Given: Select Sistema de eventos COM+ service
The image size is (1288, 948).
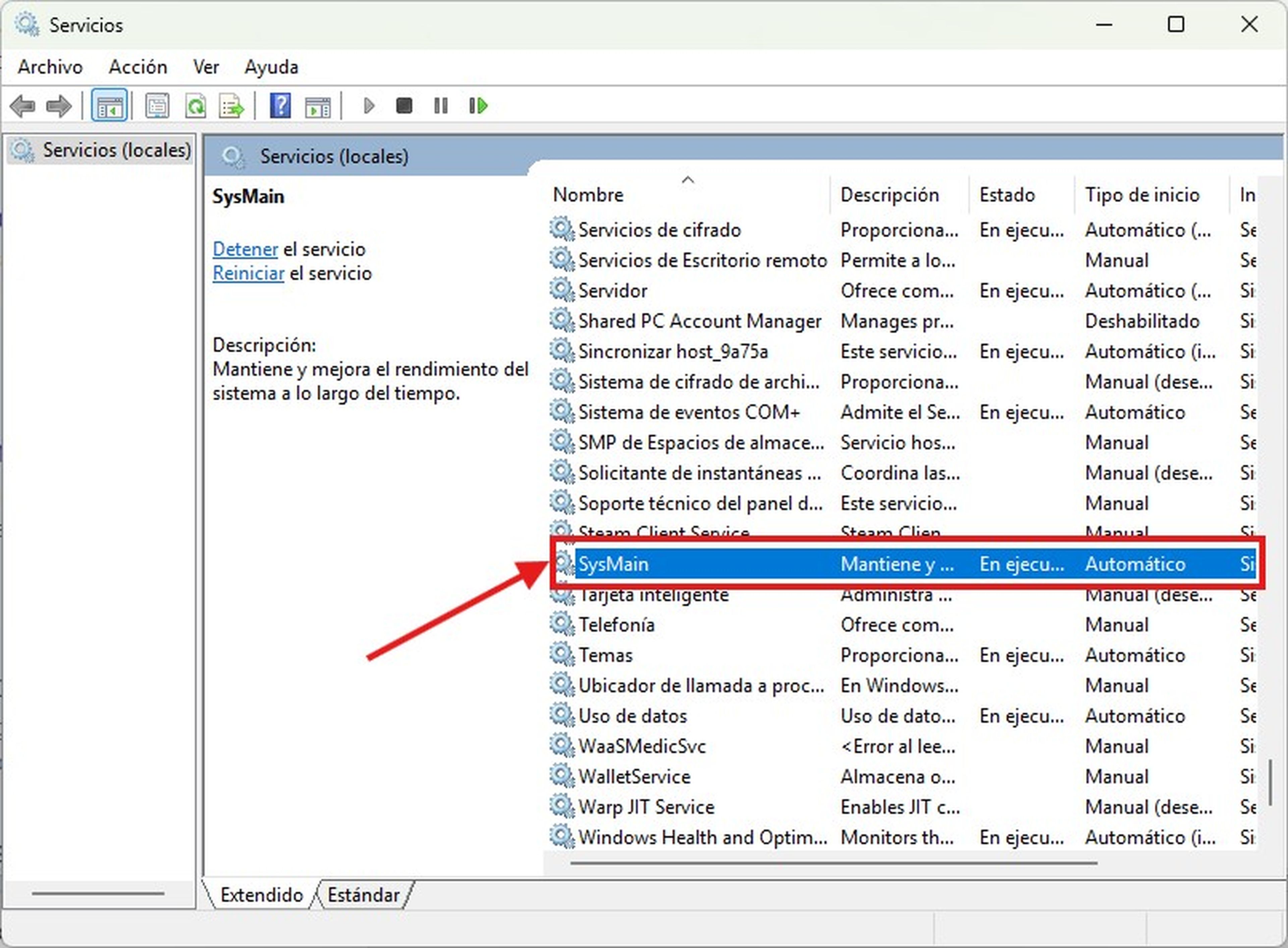Looking at the screenshot, I should (903, 412).
